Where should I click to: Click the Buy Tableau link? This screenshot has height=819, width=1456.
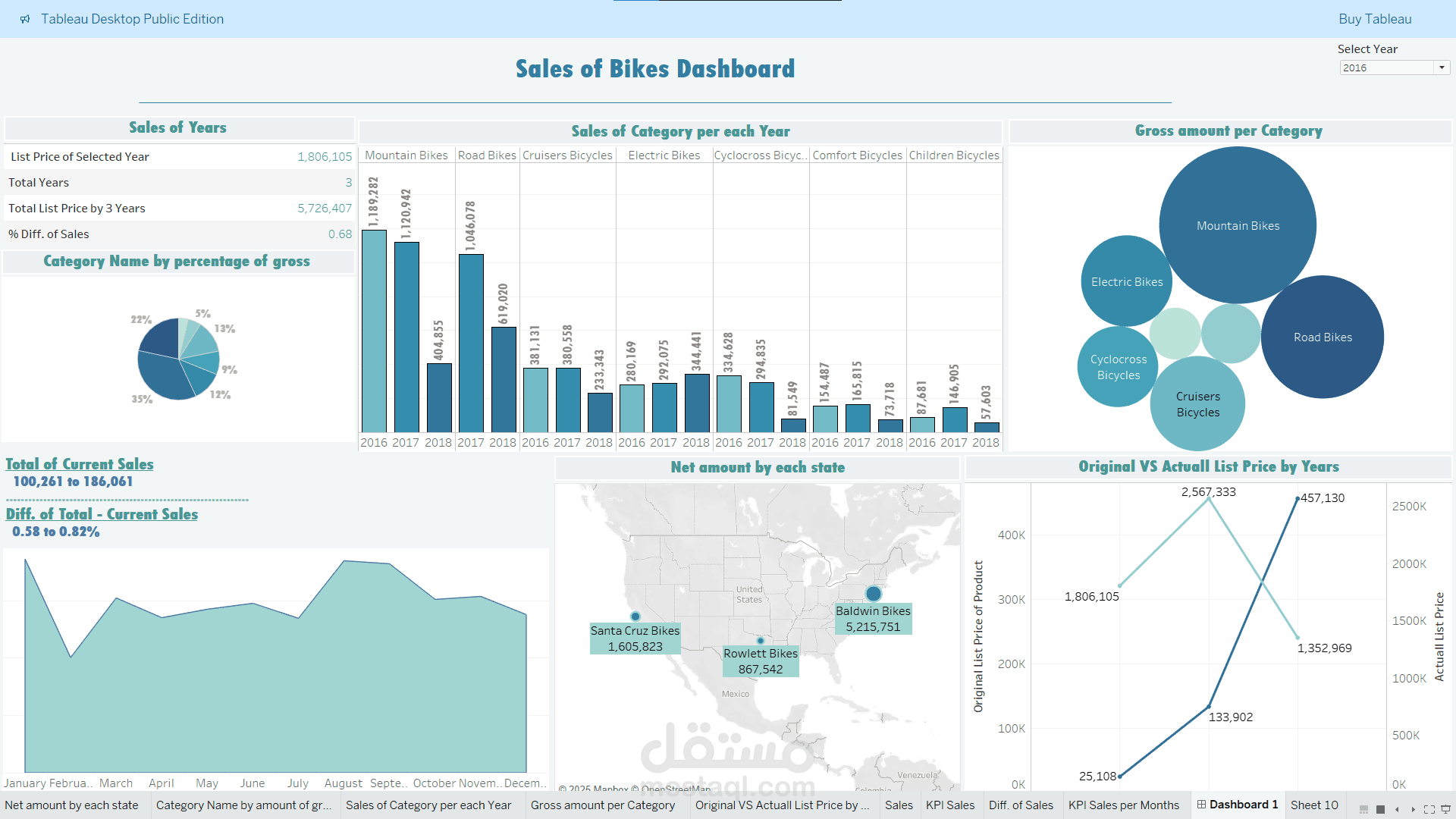(1374, 18)
